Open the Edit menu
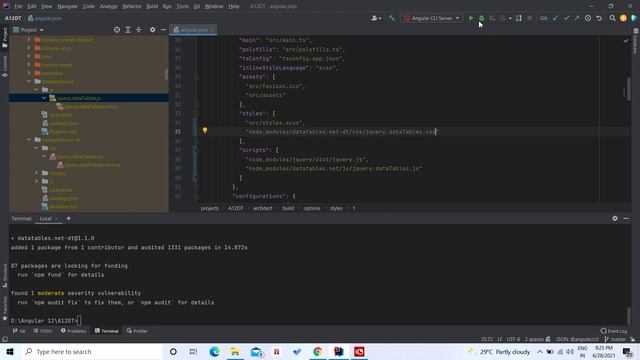640x360 pixels. [31, 6]
